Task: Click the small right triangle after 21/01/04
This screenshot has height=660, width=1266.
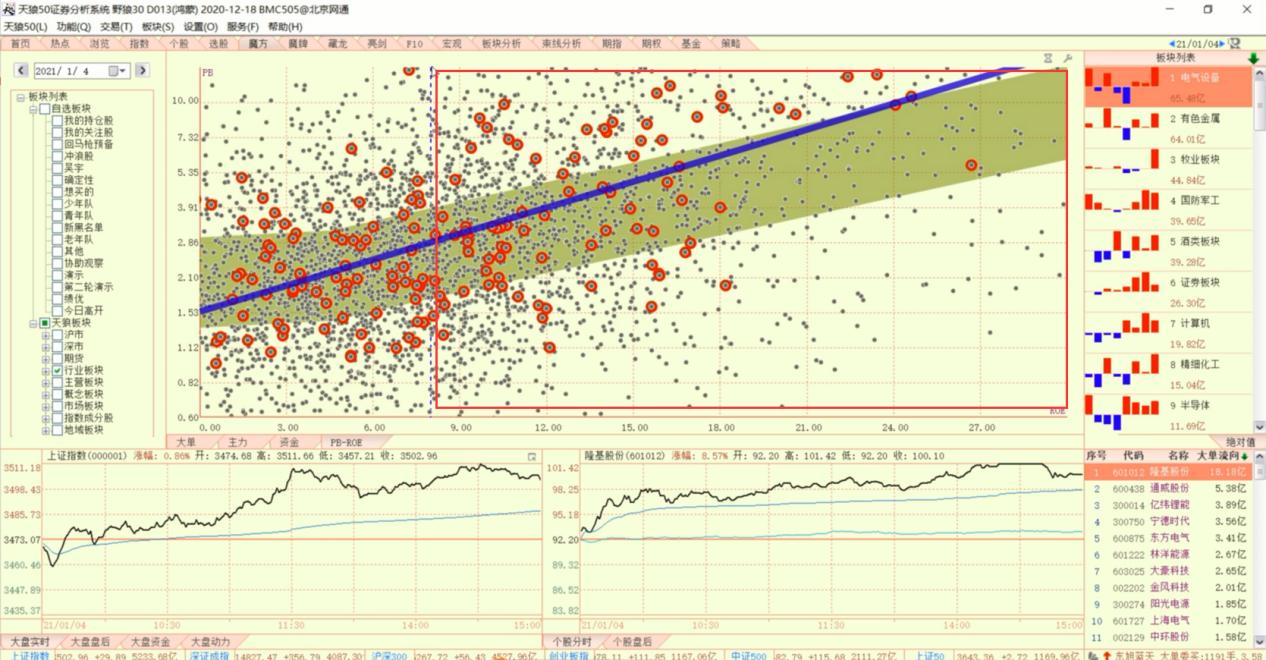Action: pos(1224,44)
